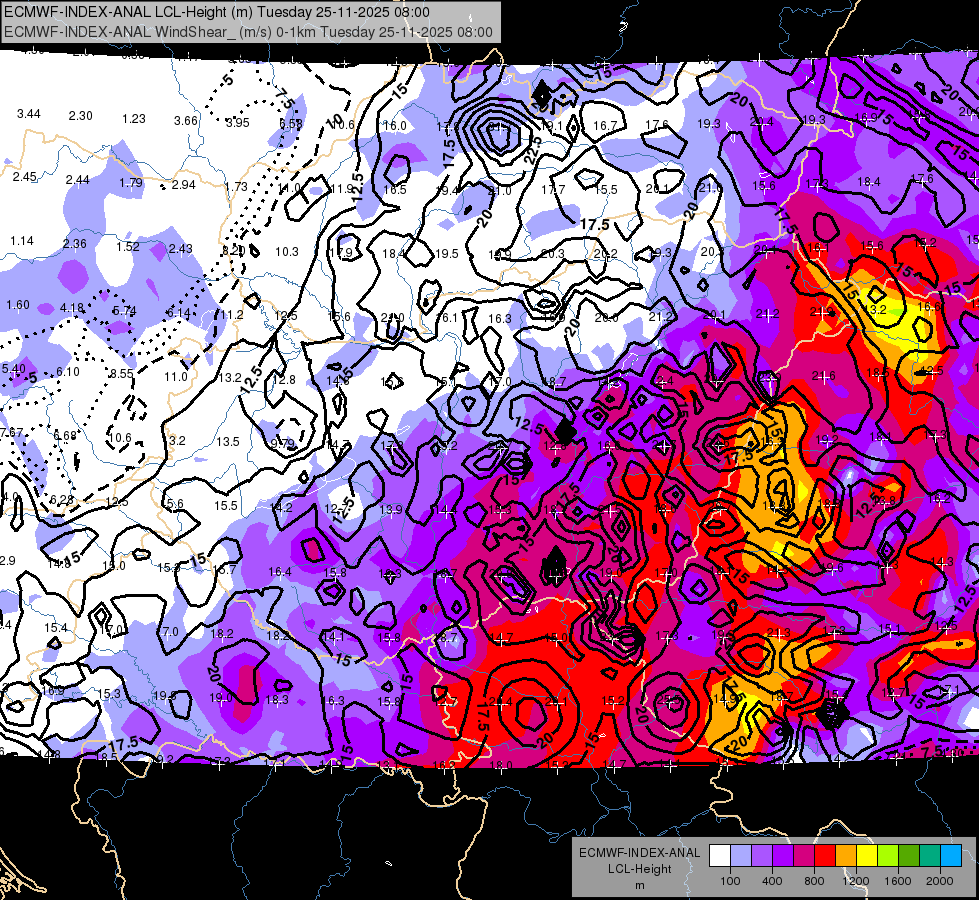This screenshot has height=900, width=979.
Task: Select the red legend color swatch
Action: click(825, 856)
